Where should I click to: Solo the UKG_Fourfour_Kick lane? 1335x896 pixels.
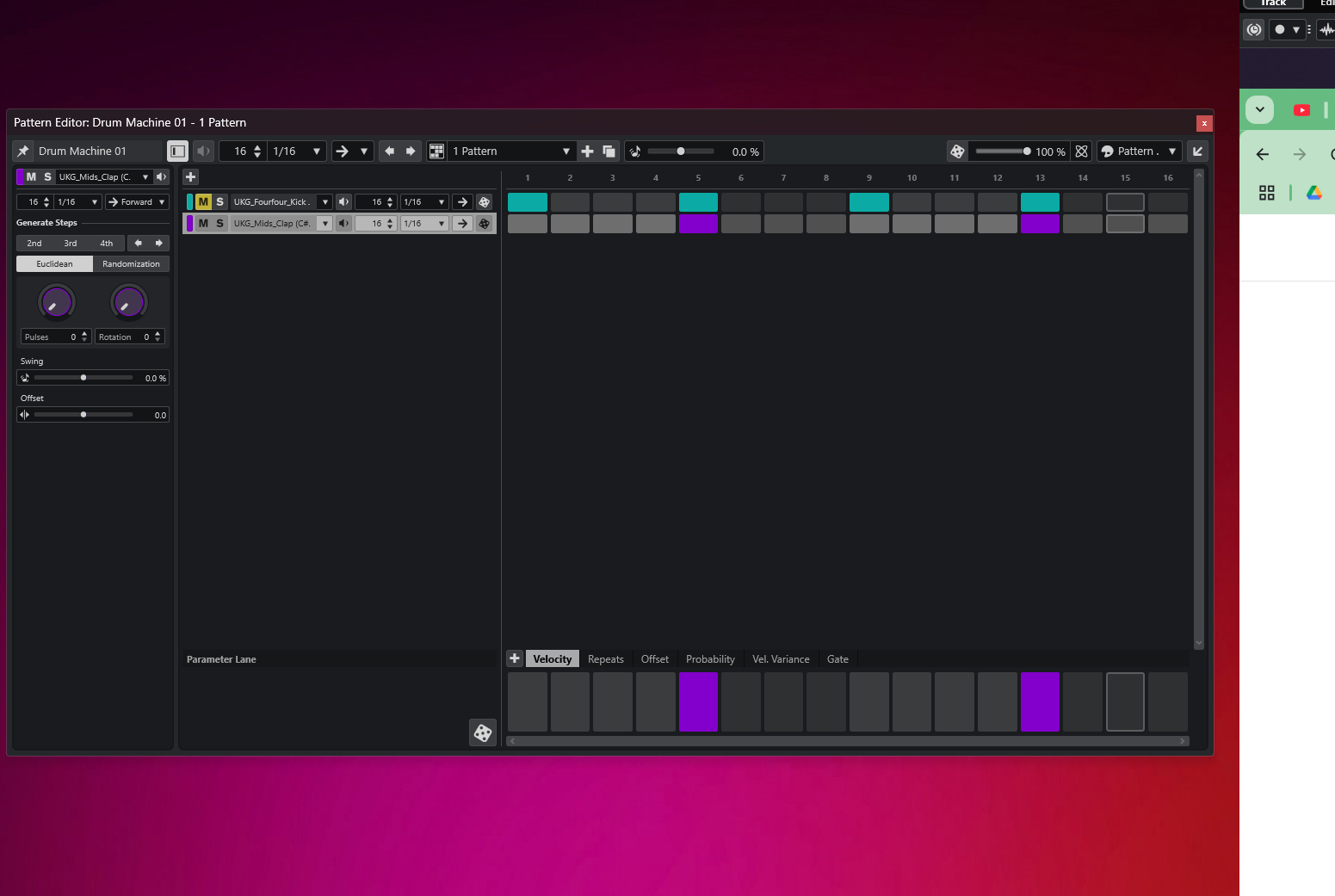[x=220, y=202]
